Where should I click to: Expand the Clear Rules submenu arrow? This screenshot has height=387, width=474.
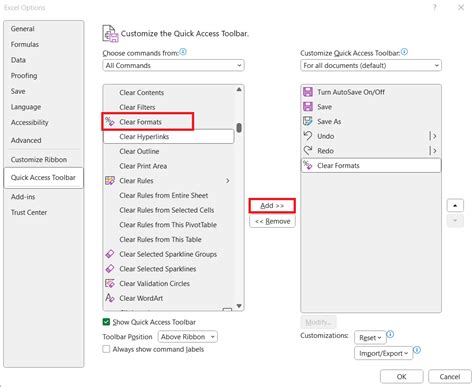click(228, 181)
